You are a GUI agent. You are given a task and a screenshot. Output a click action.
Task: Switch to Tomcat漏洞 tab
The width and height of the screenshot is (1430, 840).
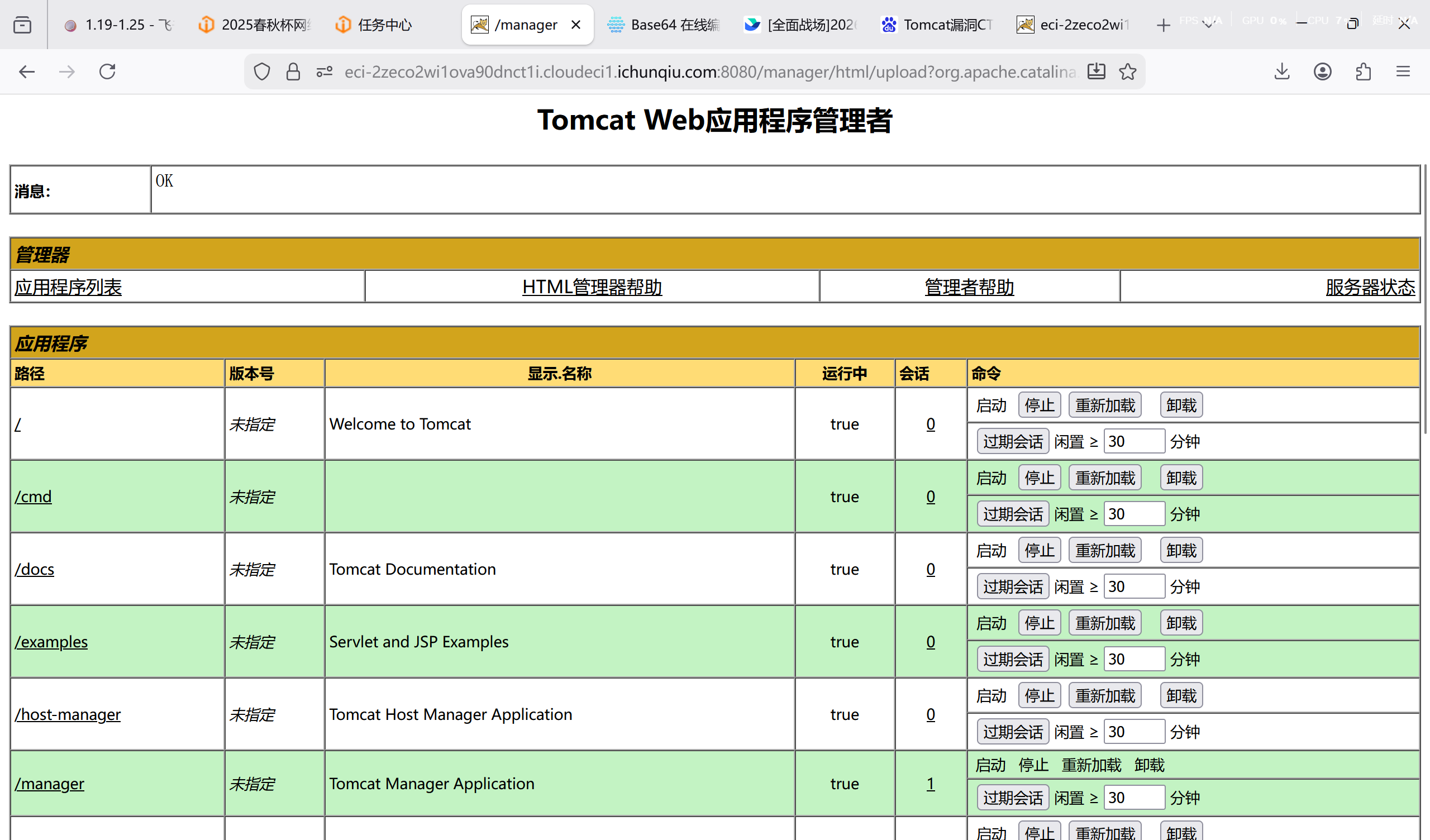936,25
